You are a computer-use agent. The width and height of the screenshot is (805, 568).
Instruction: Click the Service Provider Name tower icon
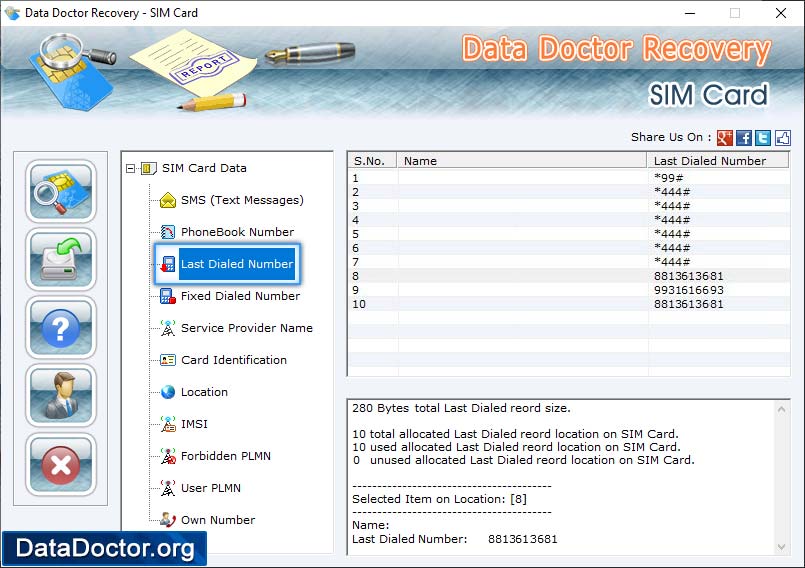click(168, 328)
